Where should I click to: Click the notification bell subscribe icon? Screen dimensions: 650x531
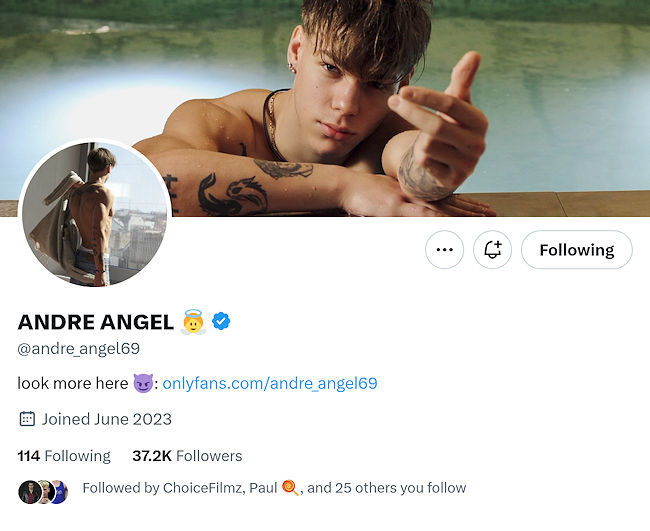492,250
